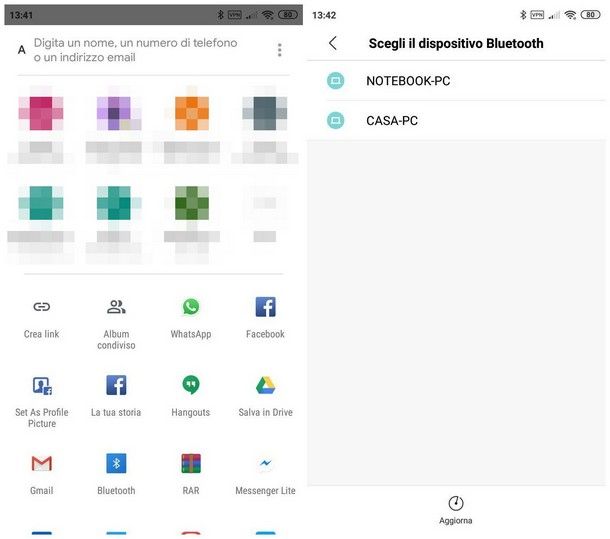Choose Set As Profile Picture icon
This screenshot has width=610, height=539.
click(42, 386)
